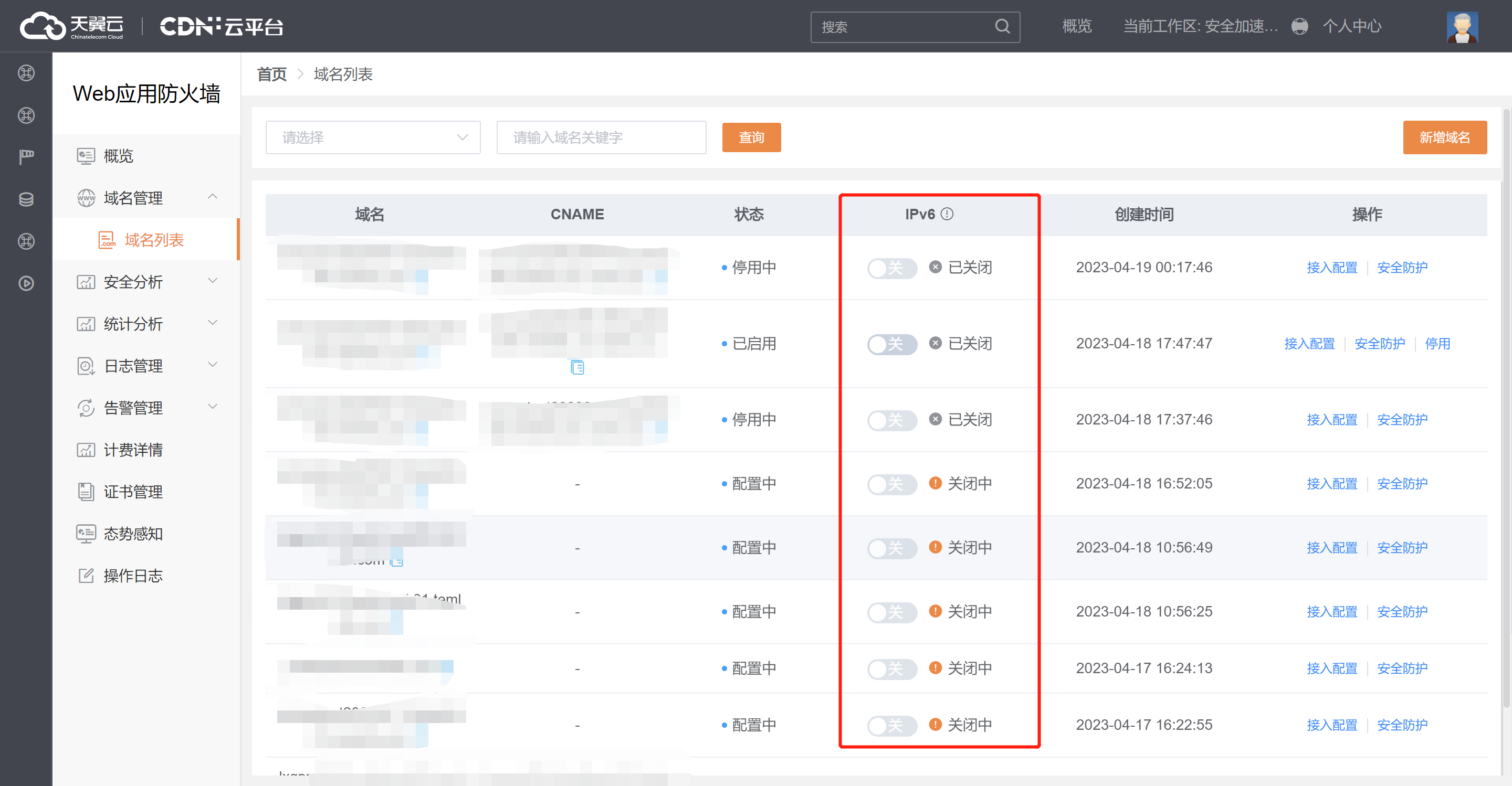Click the 告警管理 icon
This screenshot has width=1512, height=786.
coord(86,408)
